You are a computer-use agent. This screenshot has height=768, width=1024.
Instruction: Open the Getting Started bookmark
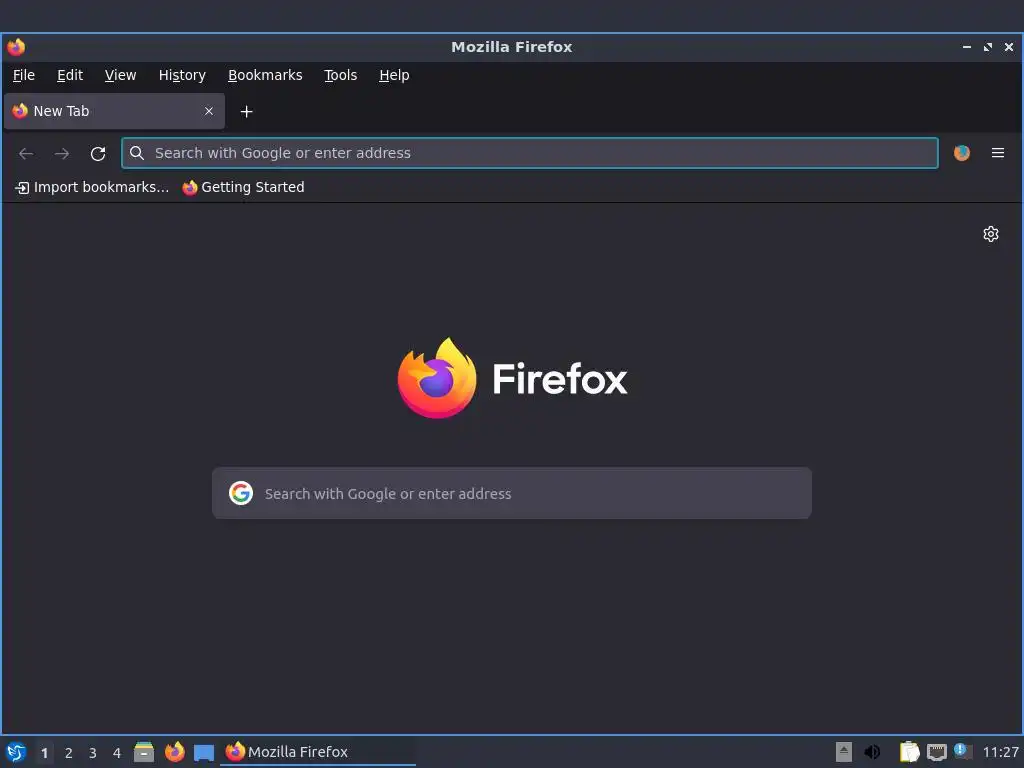[x=243, y=187]
